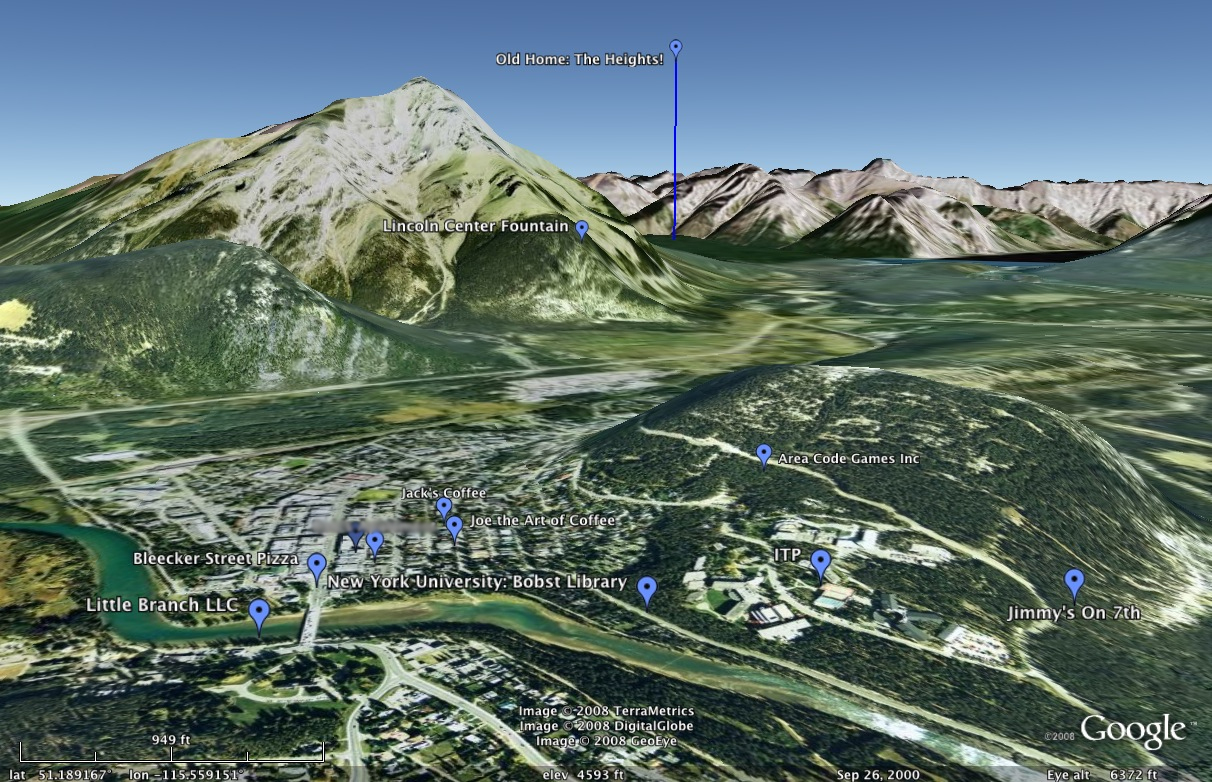
Task: Select the Jimmy's On 7th placemark pin
Action: [1074, 583]
